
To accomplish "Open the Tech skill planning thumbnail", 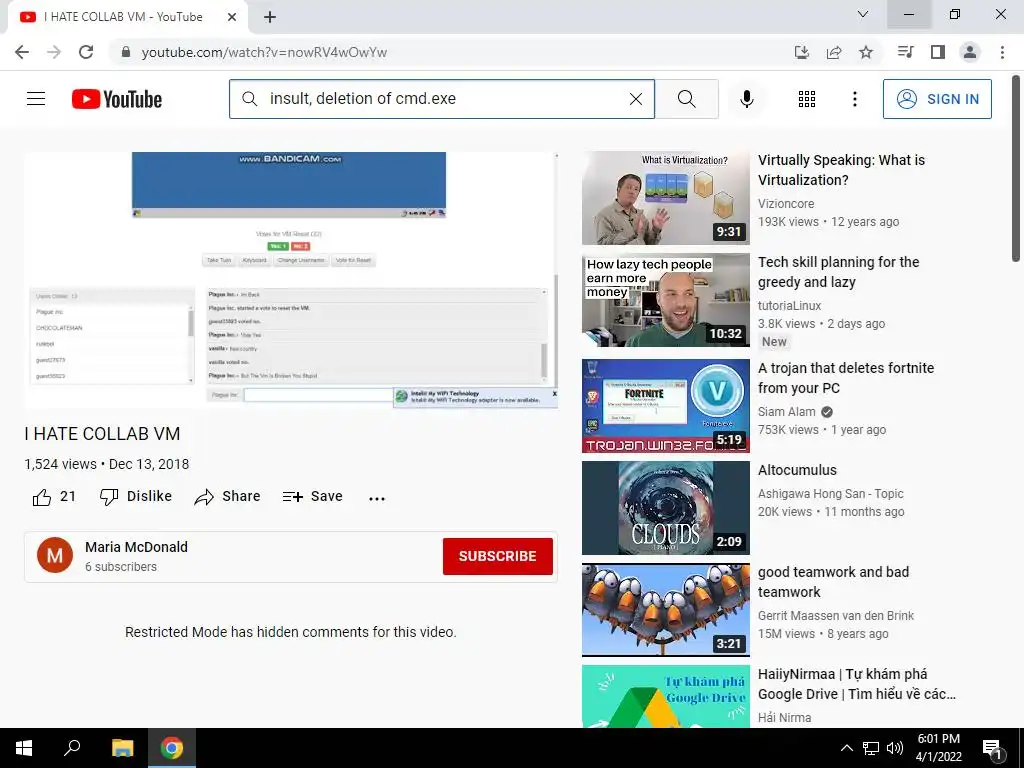I will (665, 300).
